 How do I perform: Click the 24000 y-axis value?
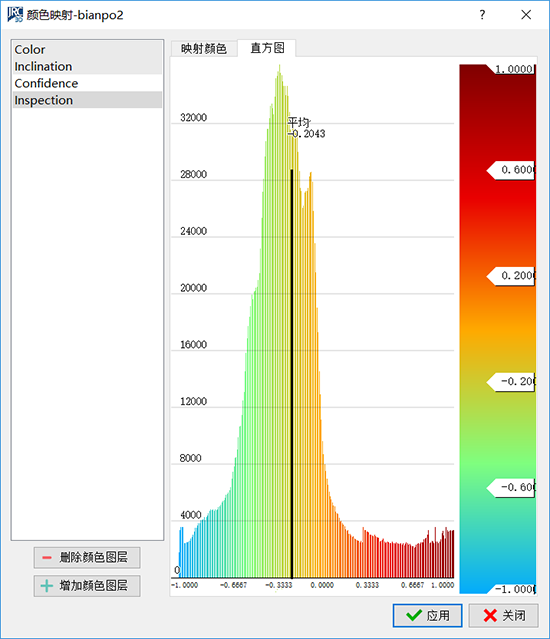pyautogui.click(x=194, y=231)
